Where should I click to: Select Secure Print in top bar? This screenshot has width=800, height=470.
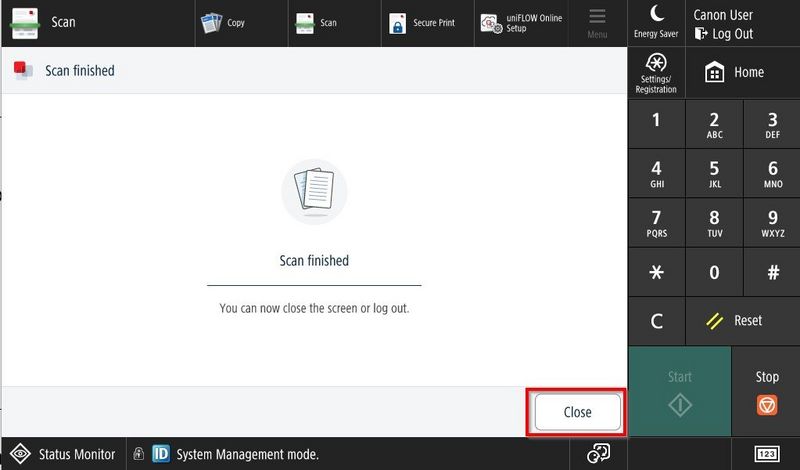pos(422,22)
